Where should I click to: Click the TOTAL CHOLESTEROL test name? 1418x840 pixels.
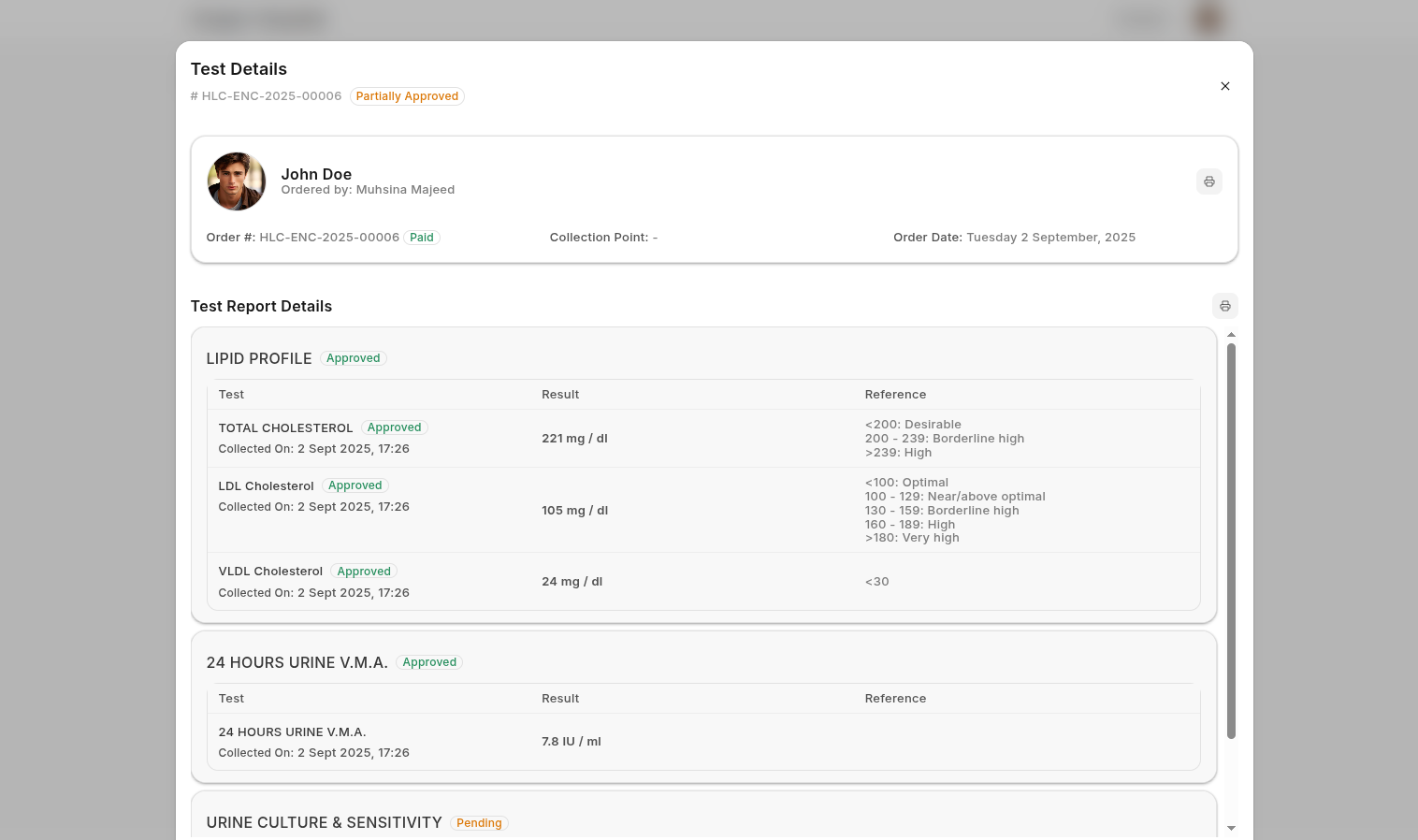(x=285, y=428)
